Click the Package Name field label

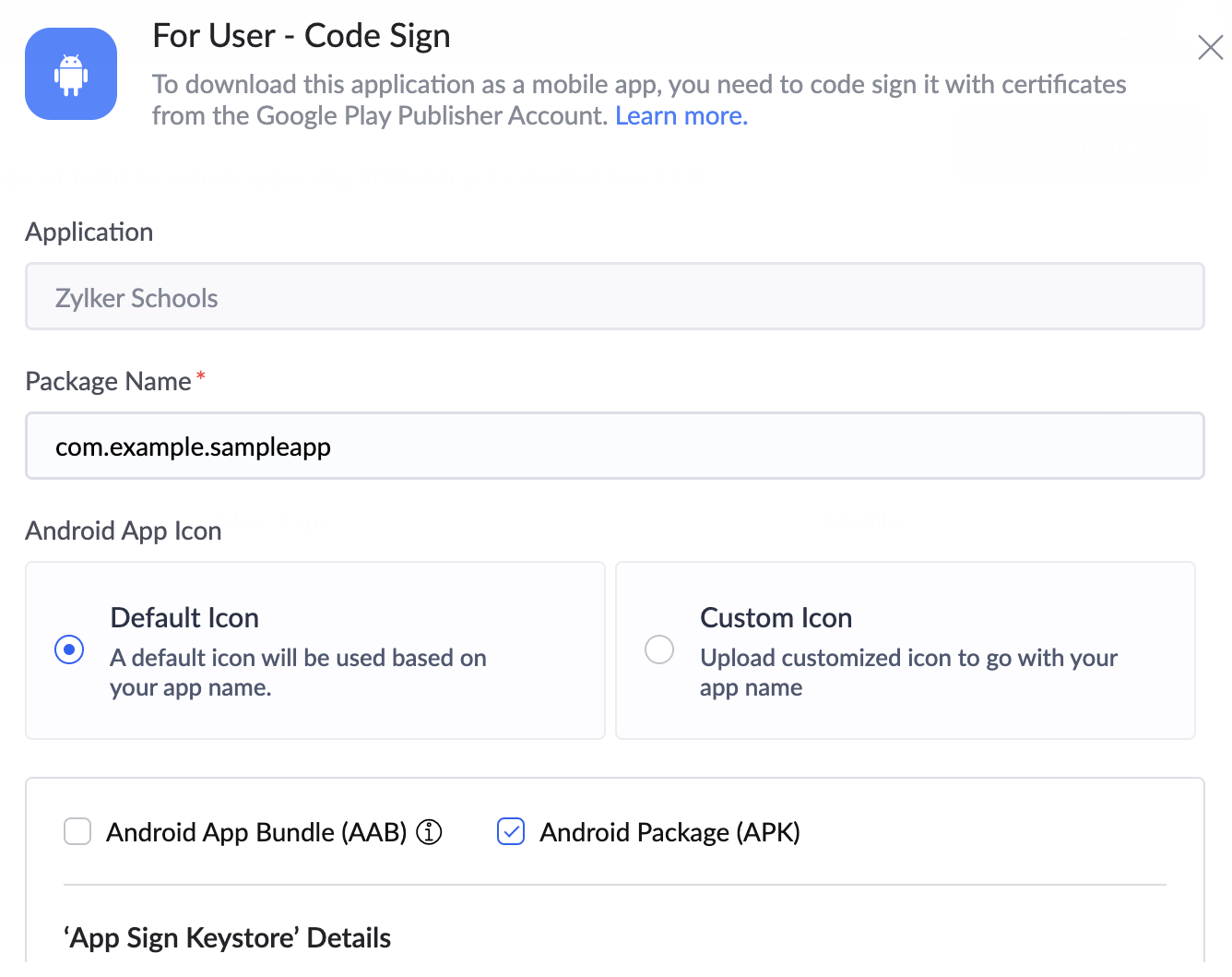tap(108, 382)
